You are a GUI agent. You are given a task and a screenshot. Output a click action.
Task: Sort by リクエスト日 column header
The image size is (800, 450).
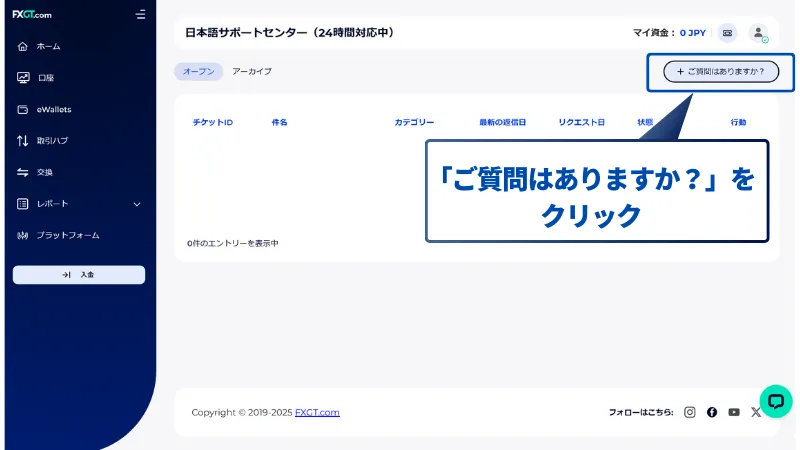tap(581, 122)
